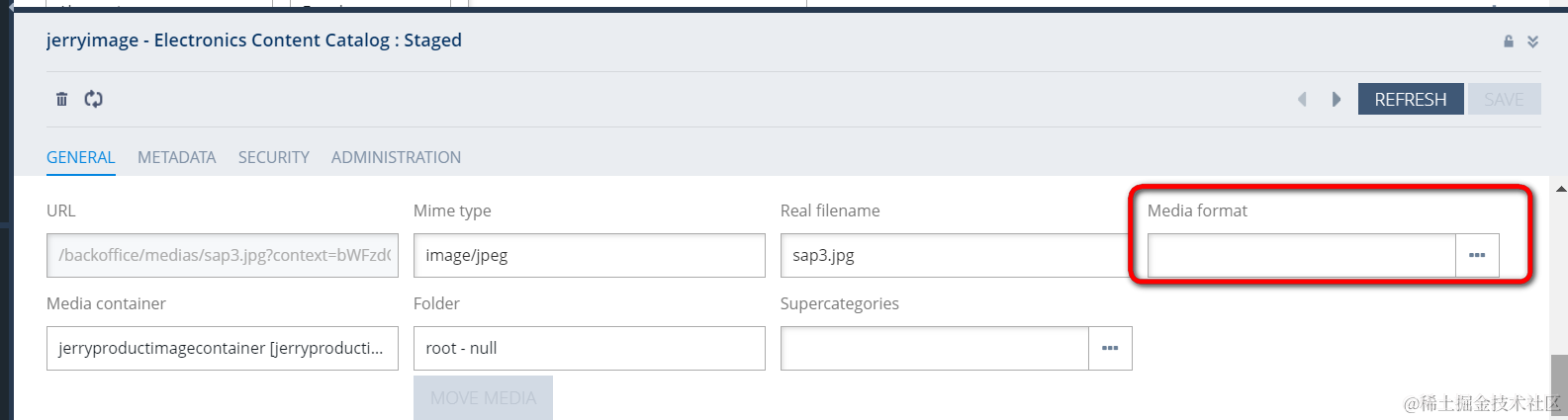Click the SAVE button

pos(1504,99)
